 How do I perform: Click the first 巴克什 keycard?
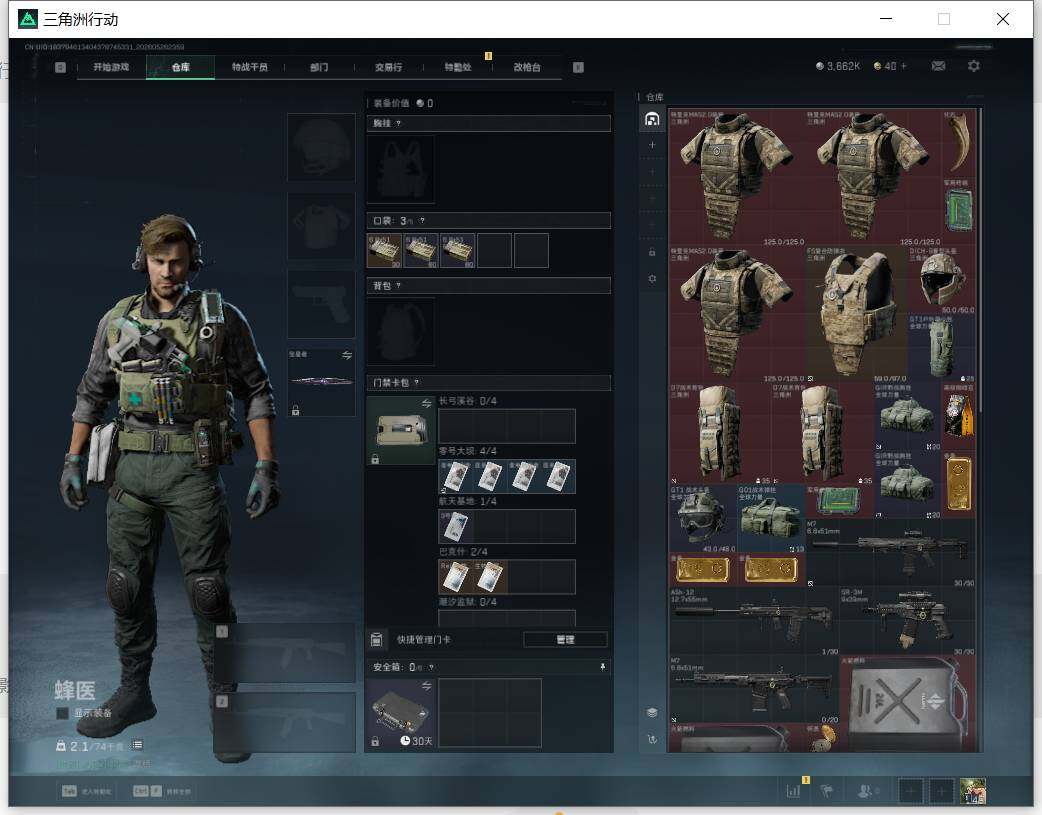pos(456,576)
